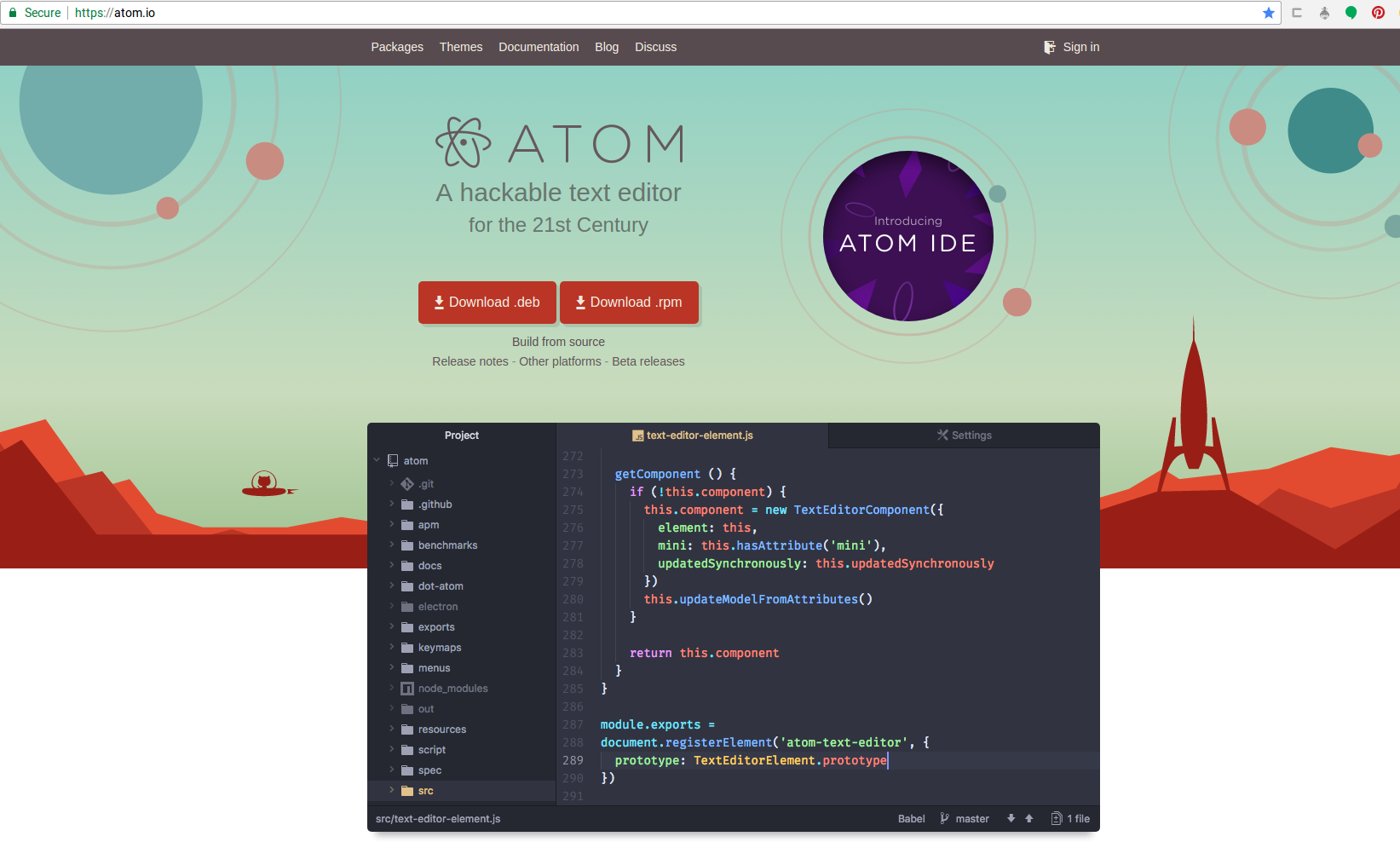The width and height of the screenshot is (1400, 842).
Task: Click the getComponent function name
Action: [658, 474]
